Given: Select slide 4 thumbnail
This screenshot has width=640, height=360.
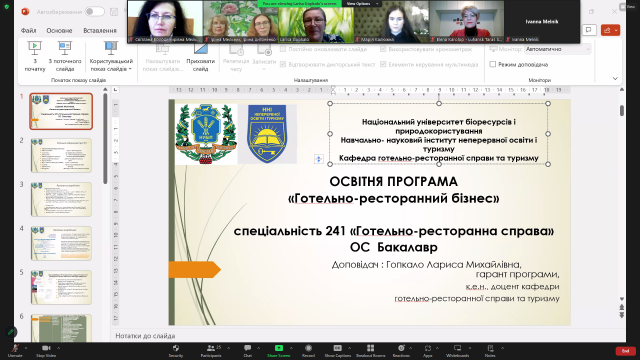Looking at the screenshot, I should pos(61,243).
